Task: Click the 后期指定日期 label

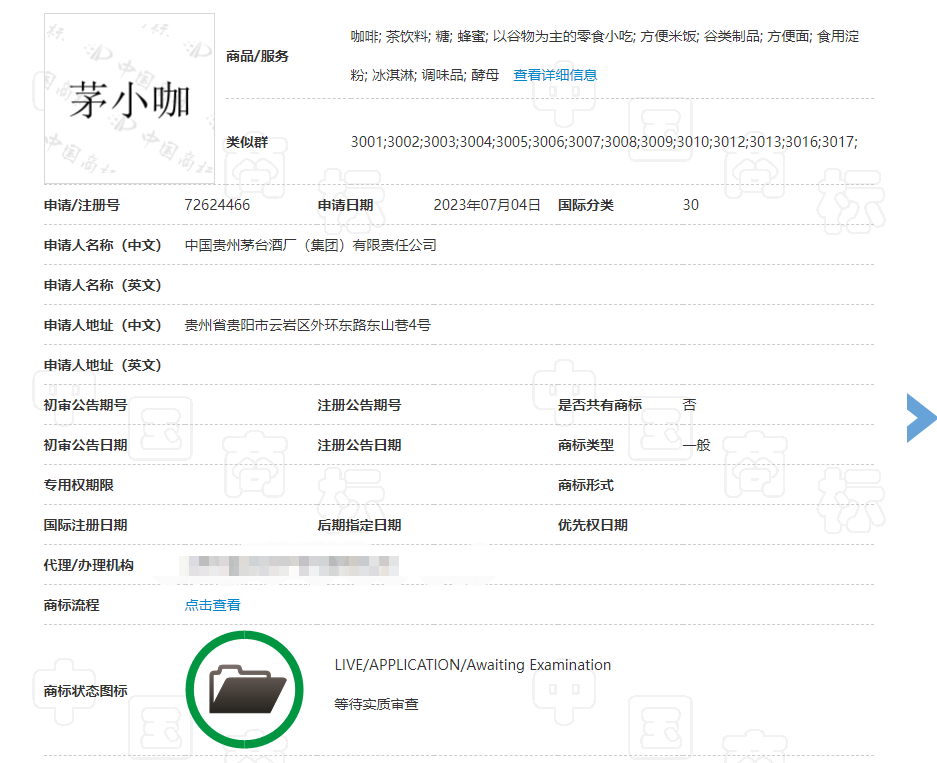Action: [x=359, y=525]
